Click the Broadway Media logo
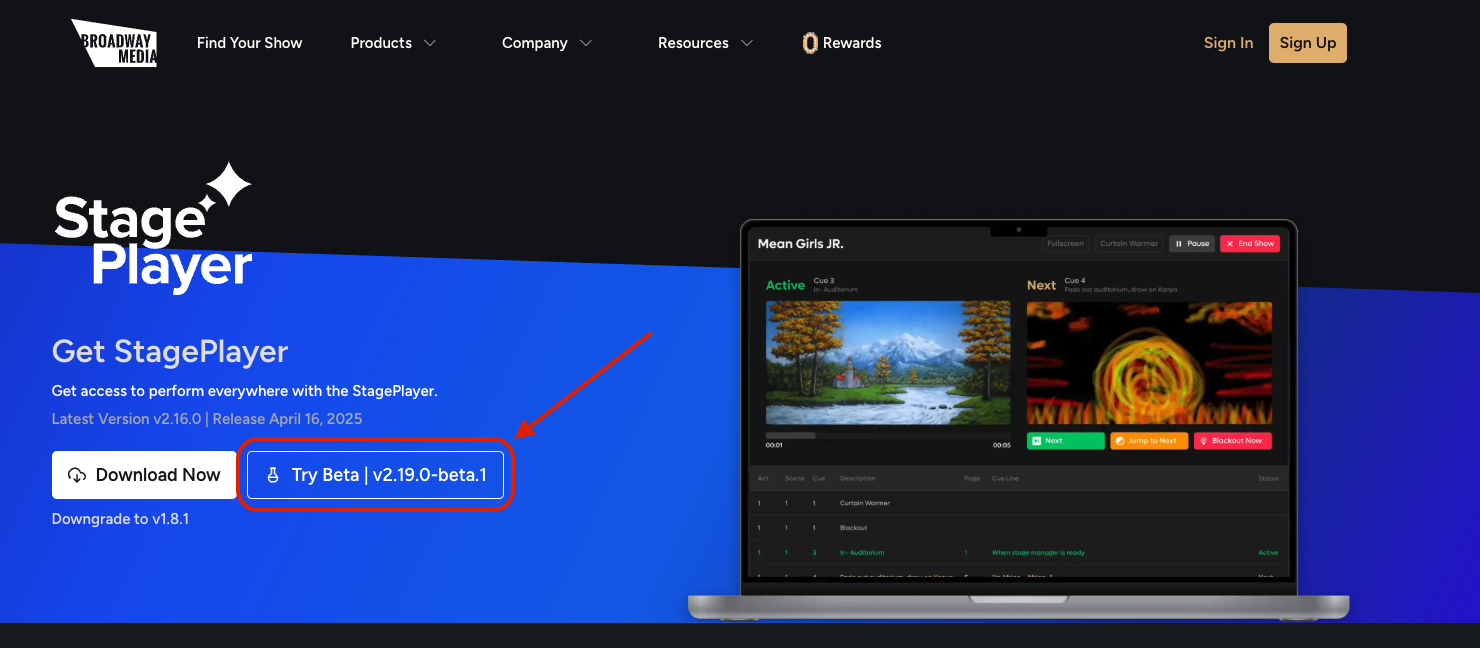The image size is (1480, 648). (114, 43)
